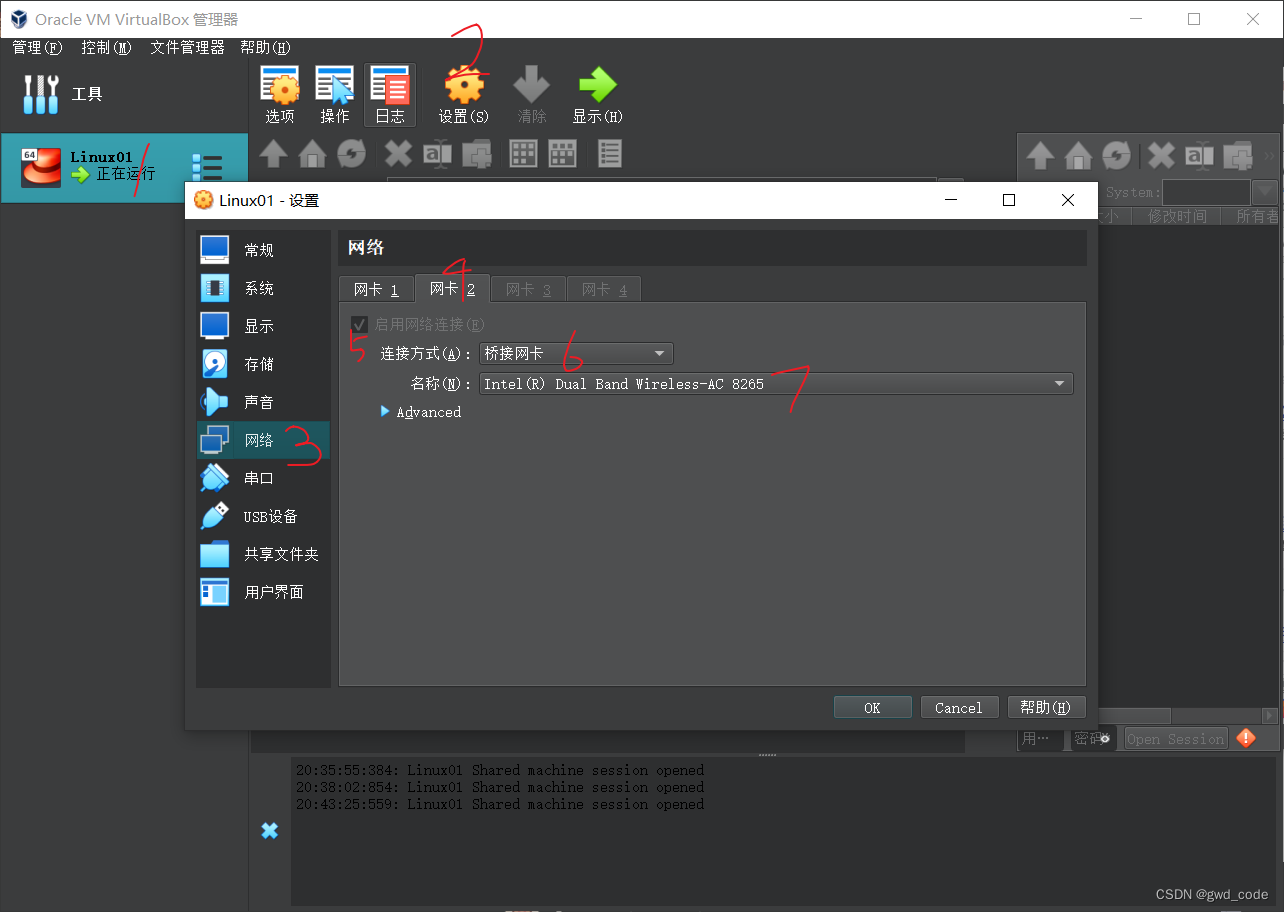1284x912 pixels.
Task: Delete selected item in host pane
Action: (398, 154)
